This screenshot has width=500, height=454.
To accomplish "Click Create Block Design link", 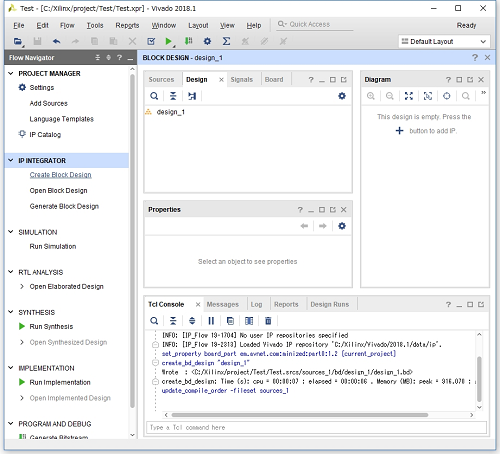I will [x=60, y=175].
